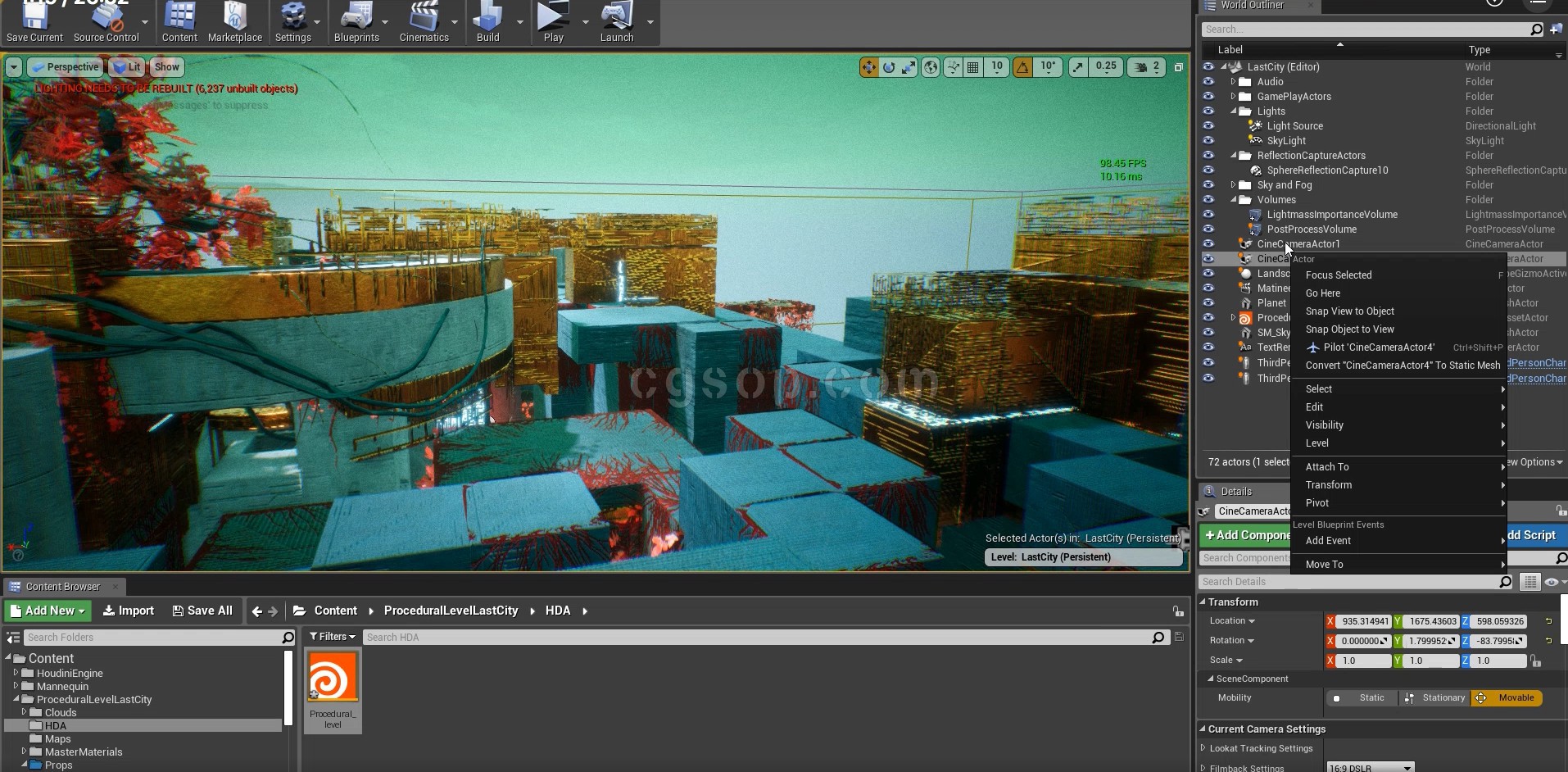Expand the Audio folder in World Outliner
1568x772 pixels.
(1233, 82)
